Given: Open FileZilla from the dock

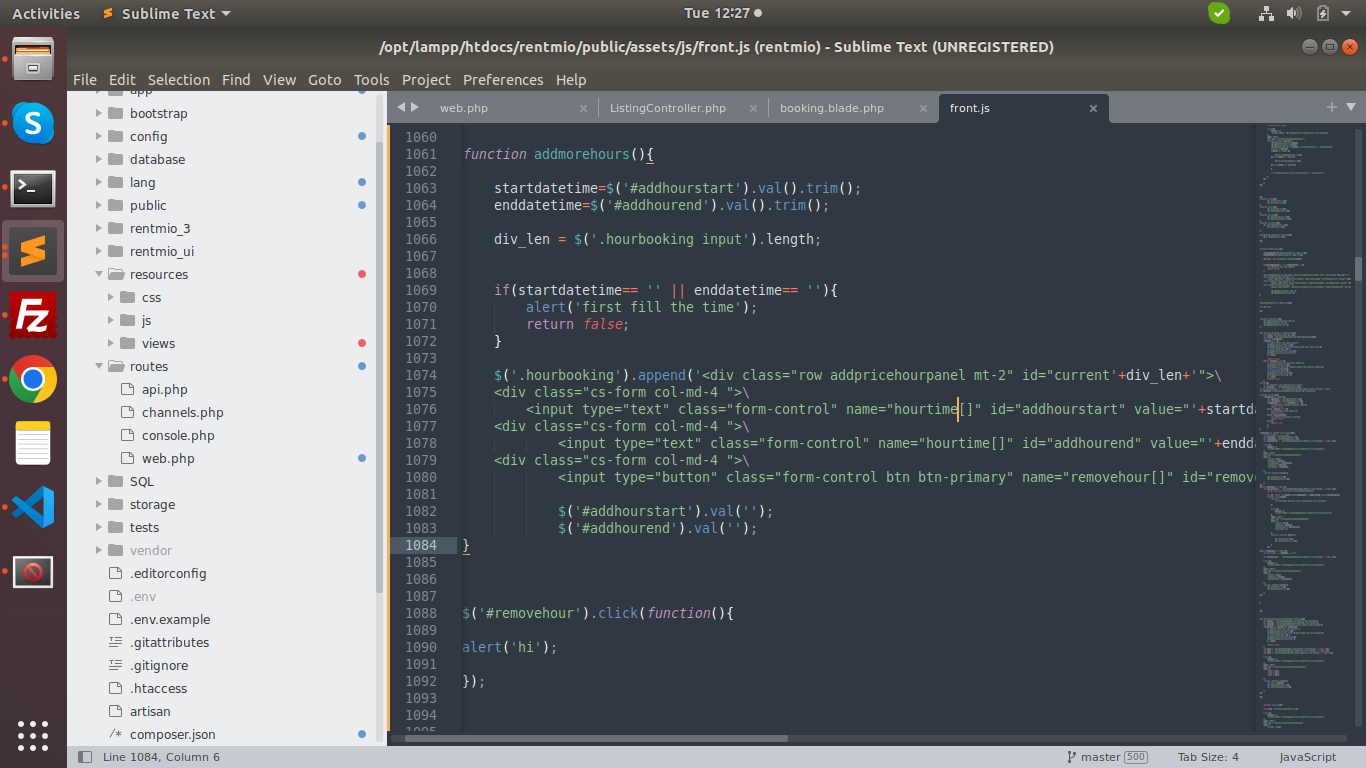Looking at the screenshot, I should [33, 315].
